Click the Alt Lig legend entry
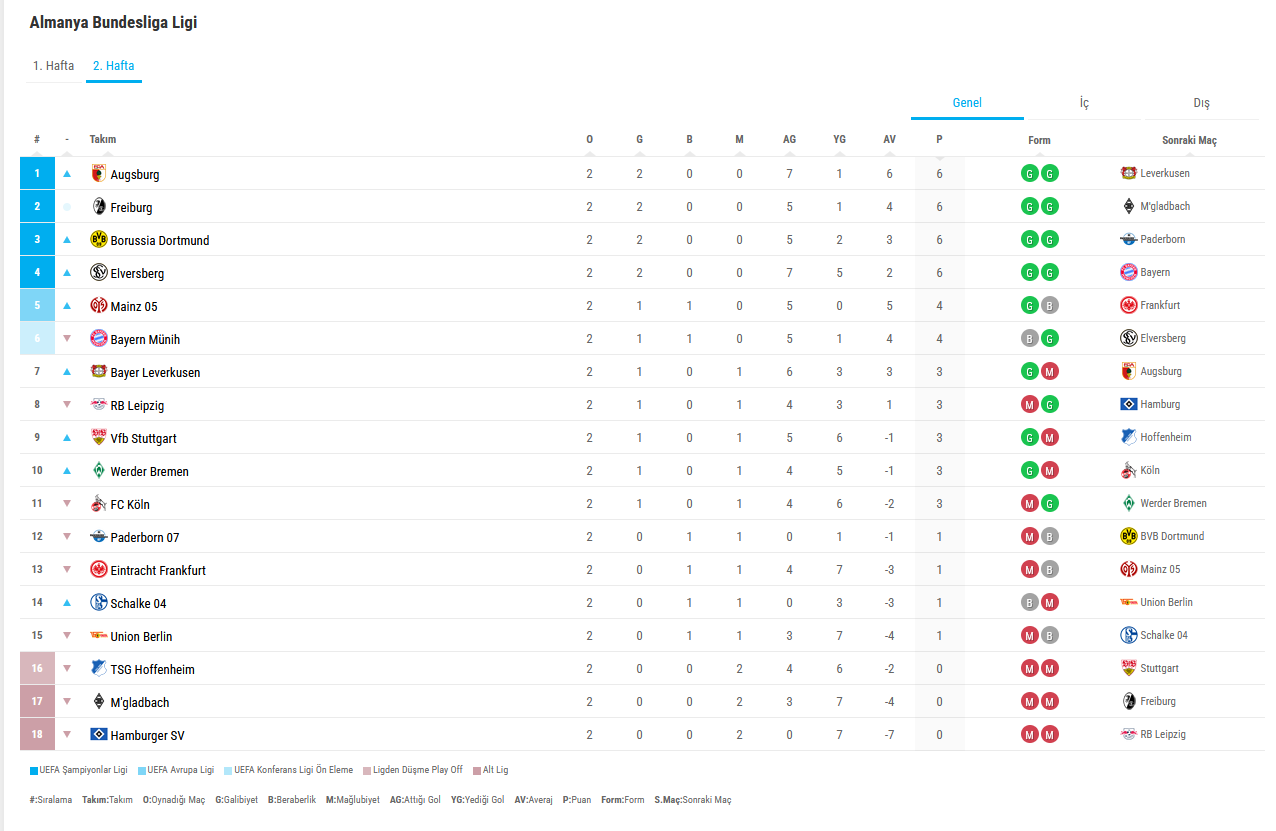1276x831 pixels. tap(490, 770)
